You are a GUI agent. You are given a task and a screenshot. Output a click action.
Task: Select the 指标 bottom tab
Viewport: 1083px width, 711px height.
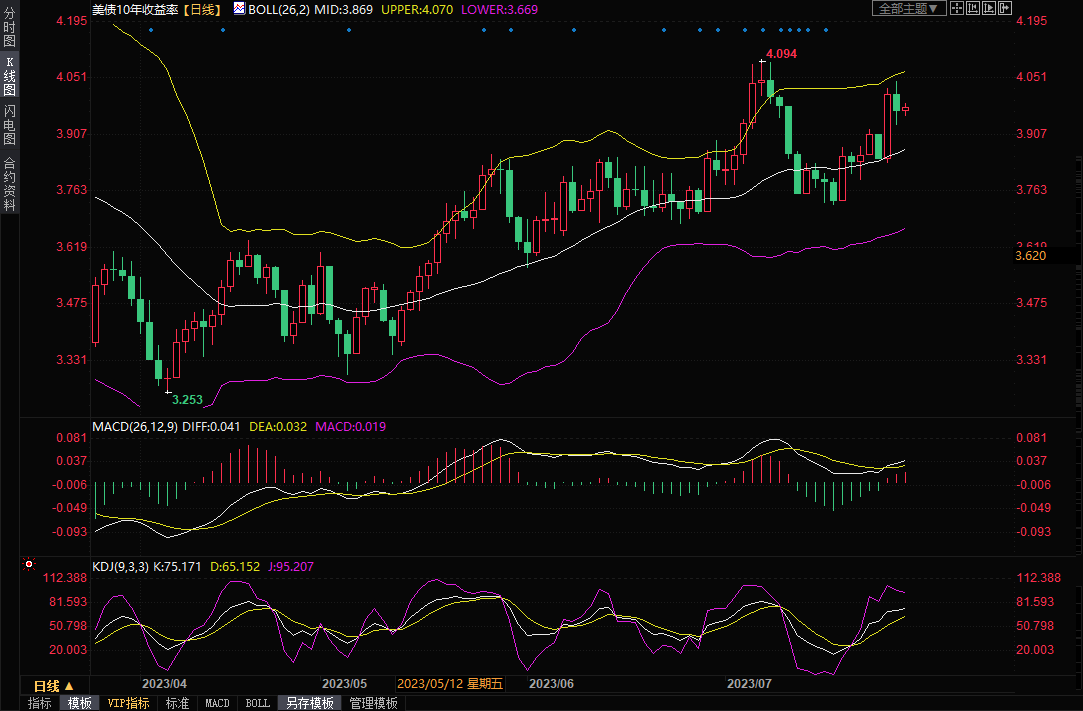tap(40, 703)
